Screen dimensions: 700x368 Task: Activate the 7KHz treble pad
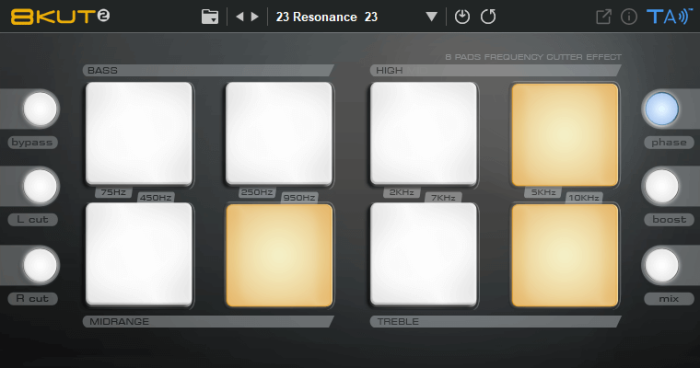click(x=424, y=255)
